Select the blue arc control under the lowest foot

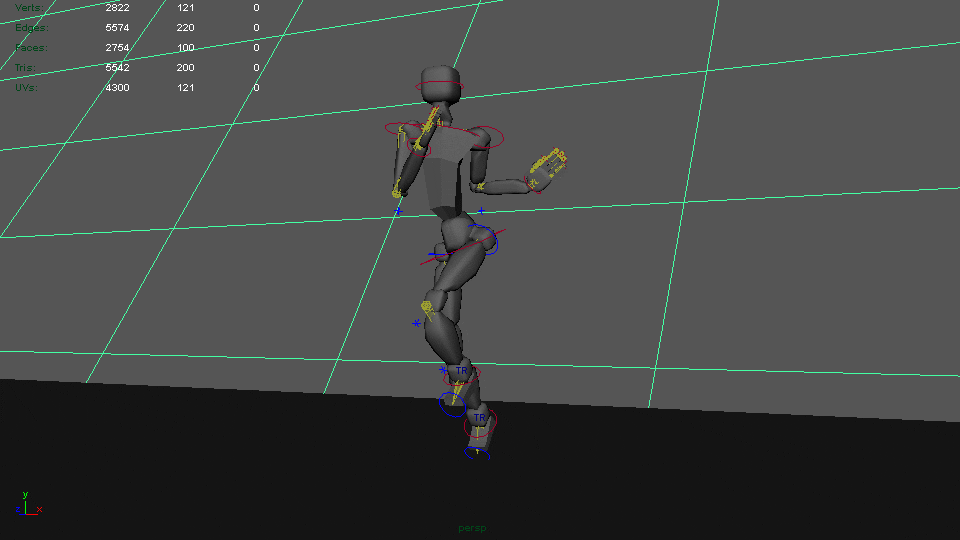click(x=478, y=453)
